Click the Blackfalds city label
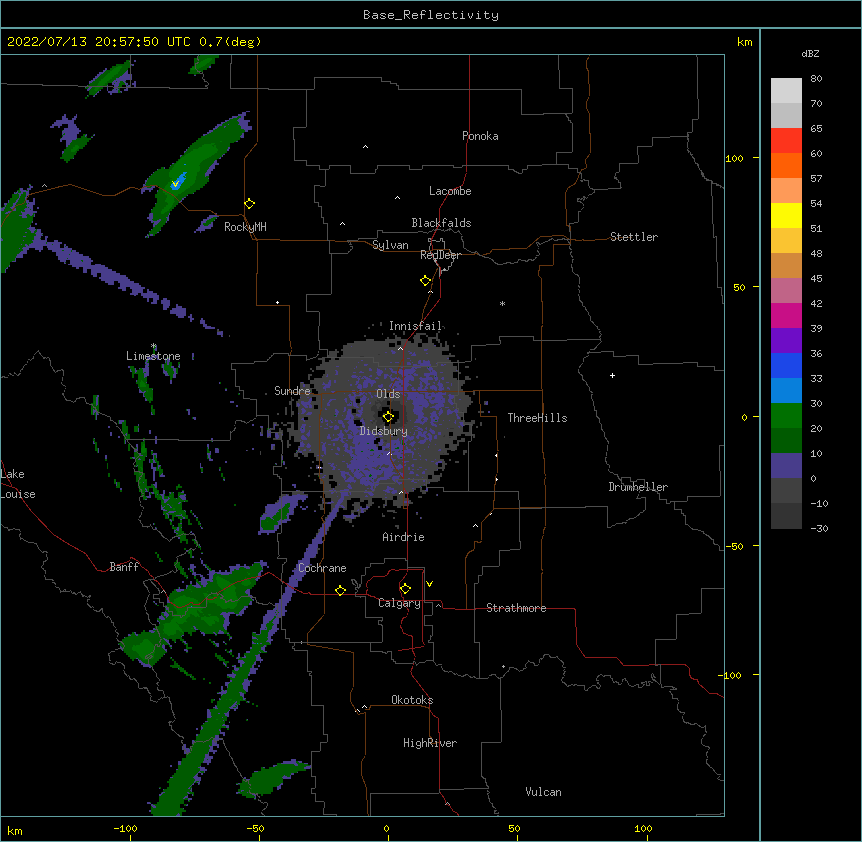This screenshot has width=862, height=842. [441, 223]
